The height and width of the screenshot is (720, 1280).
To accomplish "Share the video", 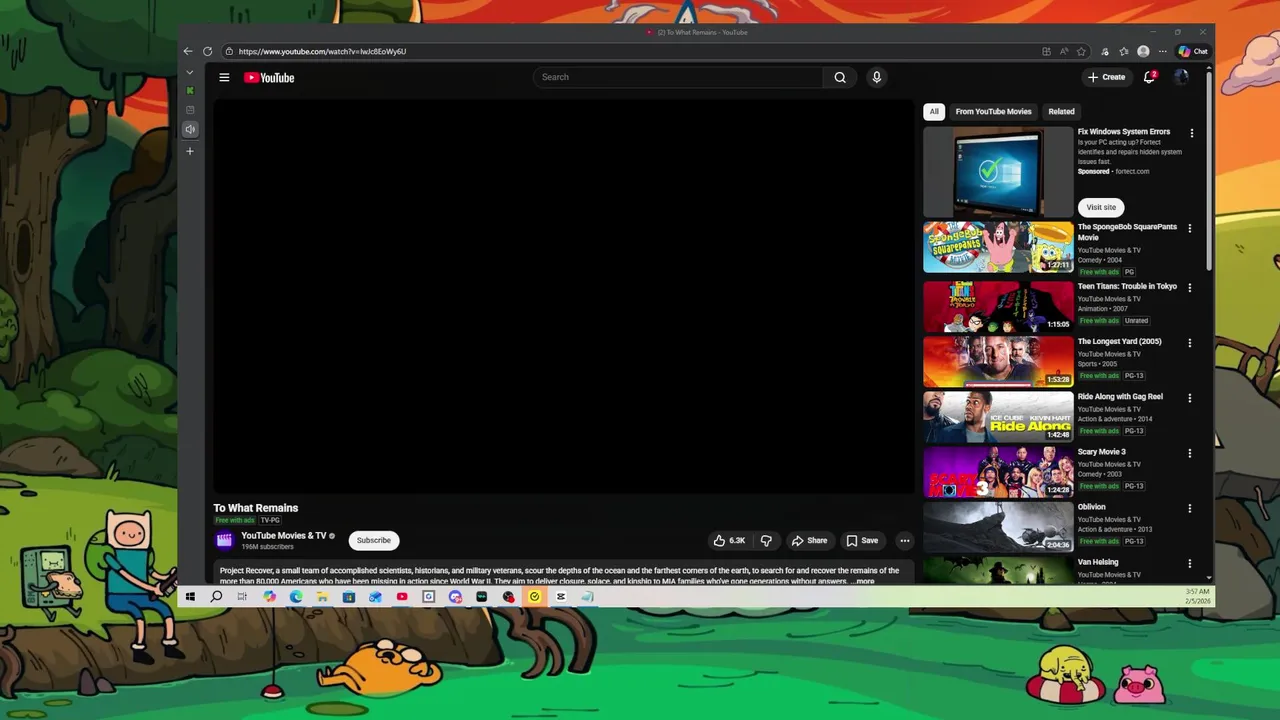I will (810, 540).
